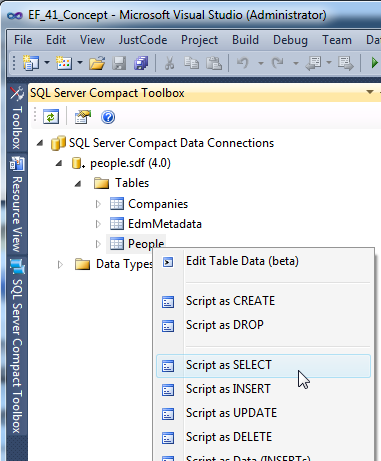Expand the Data Types folder node
Viewport: 381px width, 461px height.
pyautogui.click(x=60, y=265)
